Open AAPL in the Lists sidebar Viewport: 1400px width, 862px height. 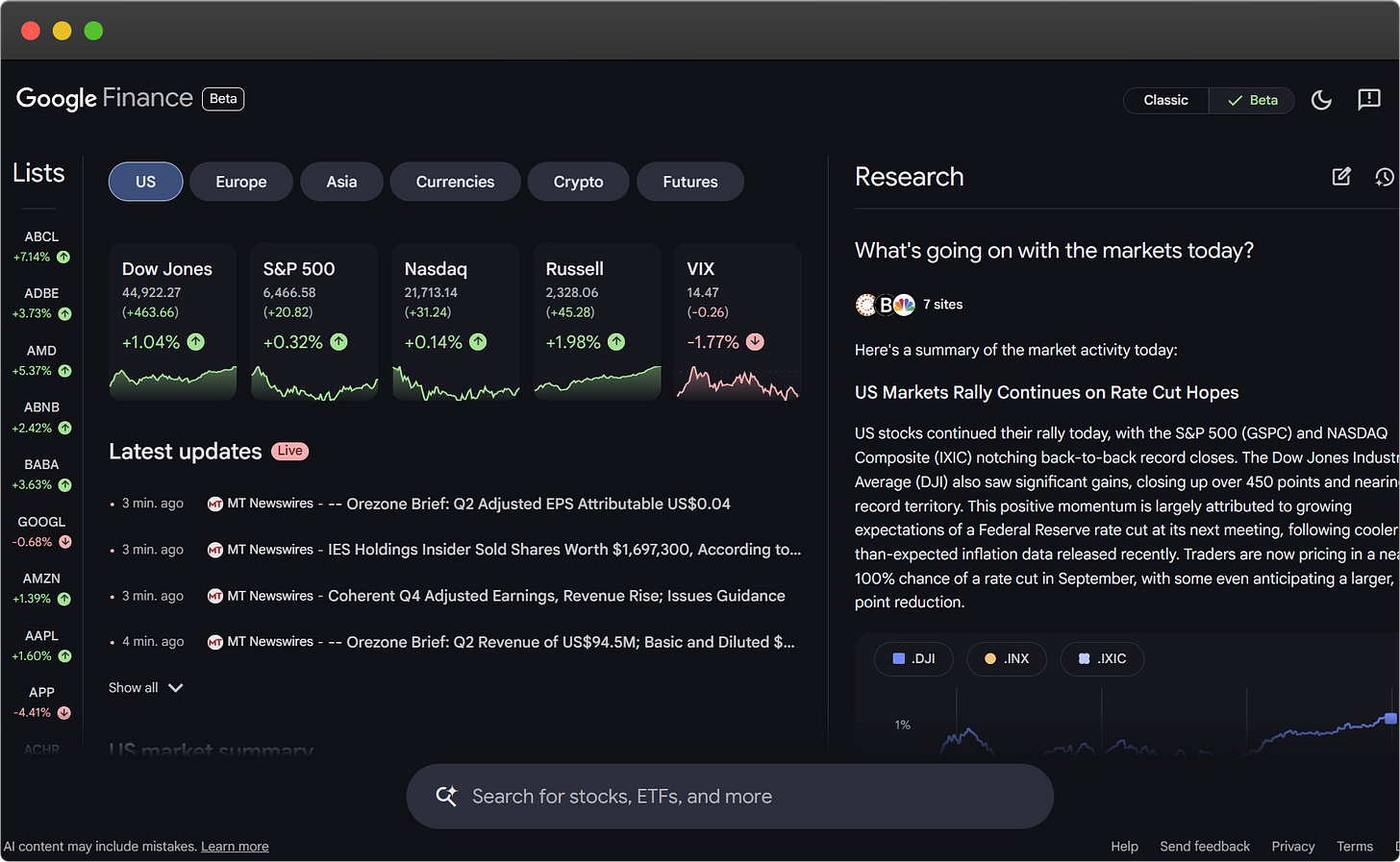(41, 645)
